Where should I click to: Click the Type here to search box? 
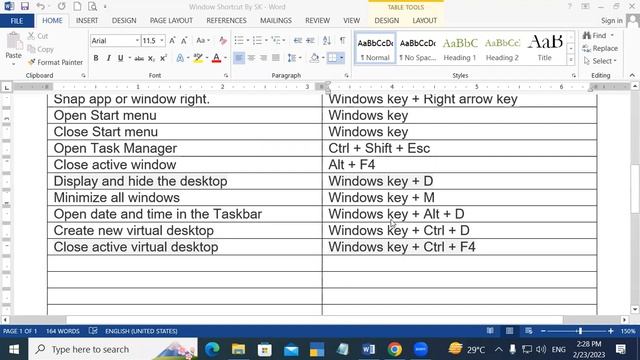113,349
